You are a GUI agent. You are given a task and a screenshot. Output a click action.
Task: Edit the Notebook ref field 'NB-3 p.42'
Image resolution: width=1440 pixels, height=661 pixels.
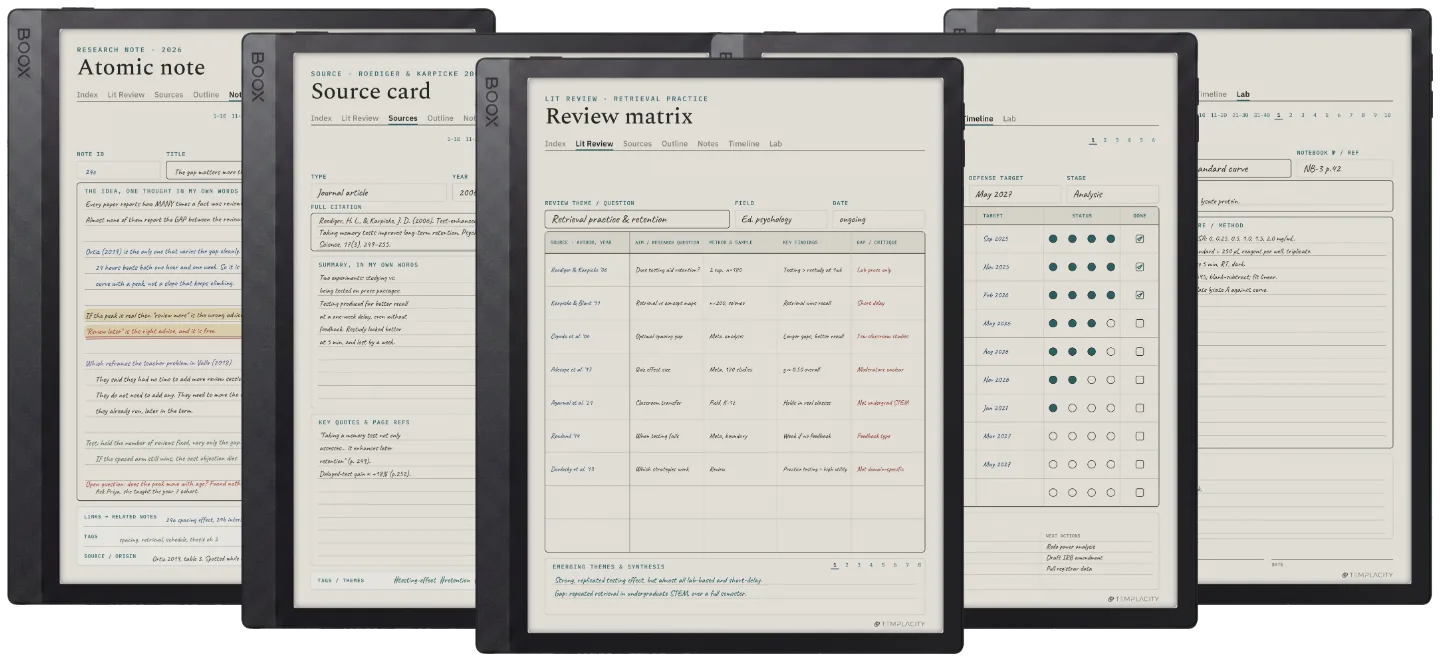coord(1343,169)
